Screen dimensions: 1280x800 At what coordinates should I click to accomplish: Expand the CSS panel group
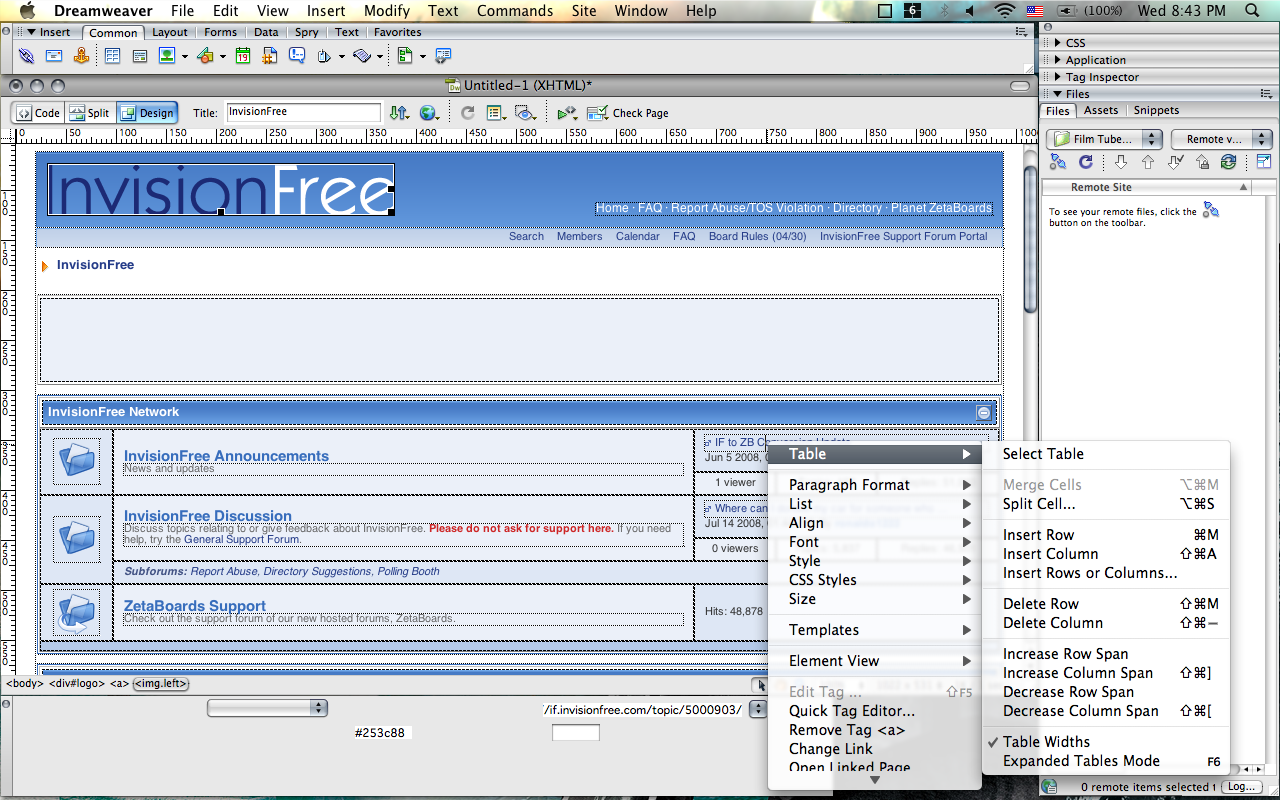pos(1058,43)
